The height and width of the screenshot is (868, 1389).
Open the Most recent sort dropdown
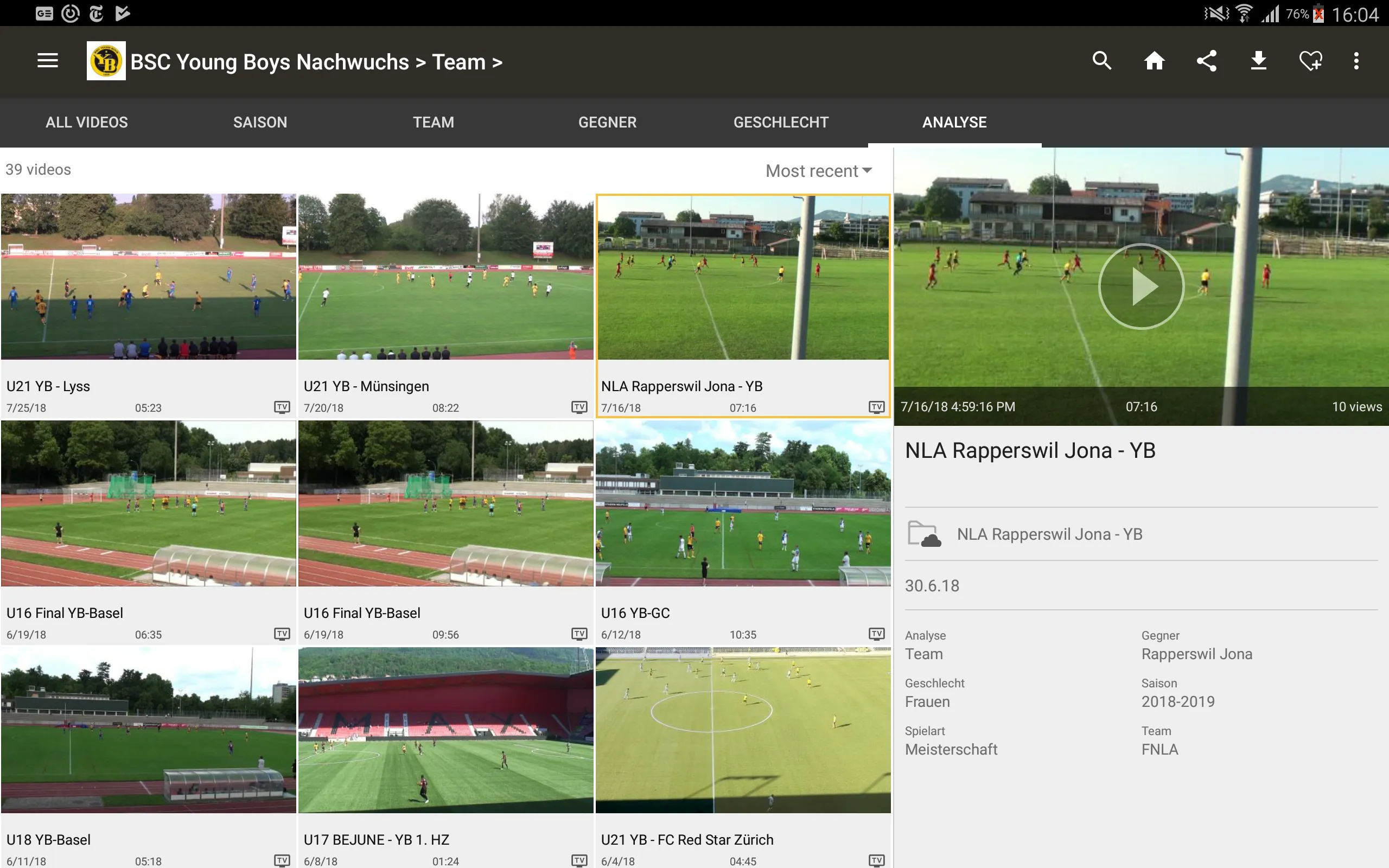click(819, 170)
